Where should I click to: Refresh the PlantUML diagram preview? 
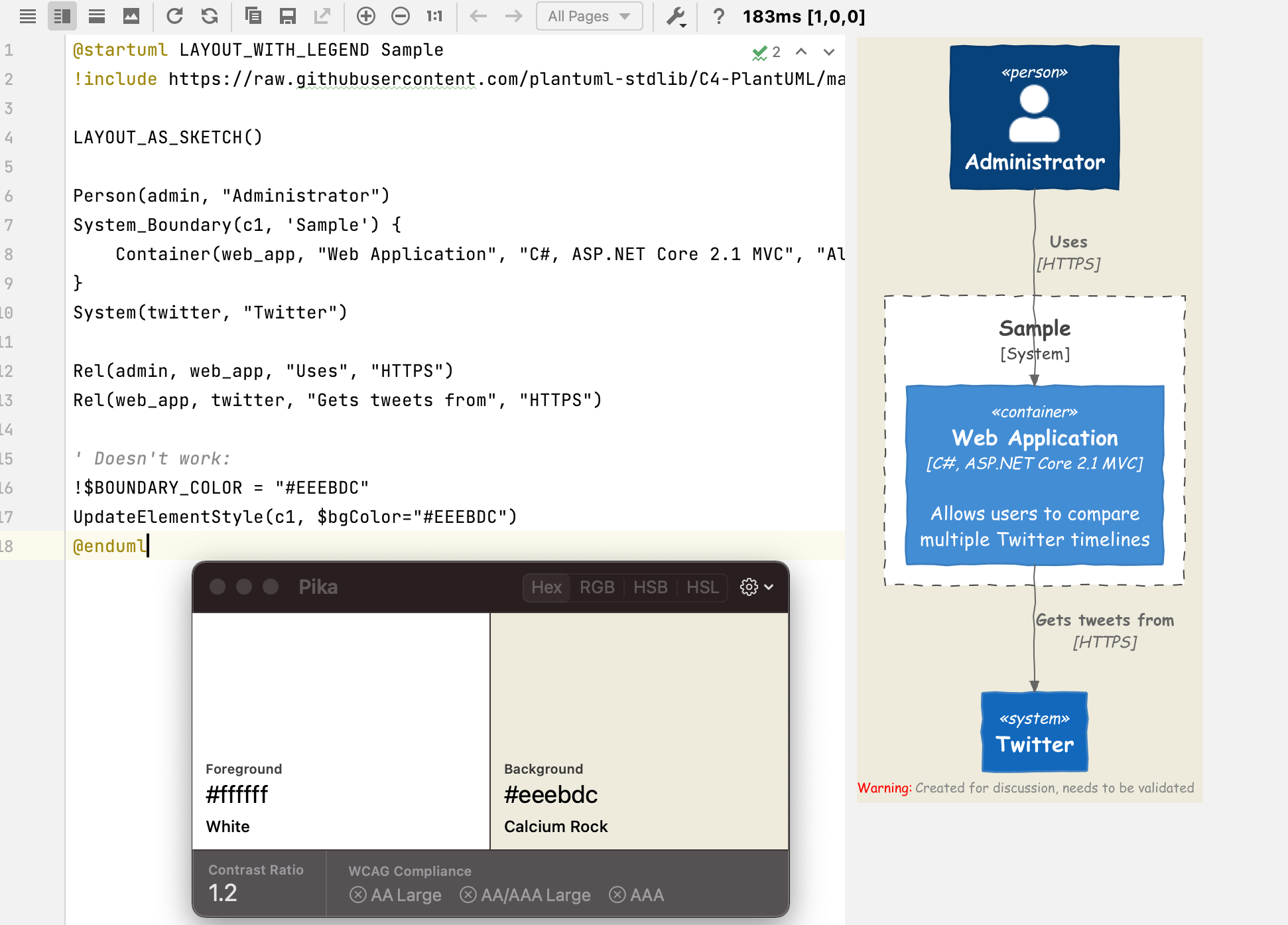175,16
